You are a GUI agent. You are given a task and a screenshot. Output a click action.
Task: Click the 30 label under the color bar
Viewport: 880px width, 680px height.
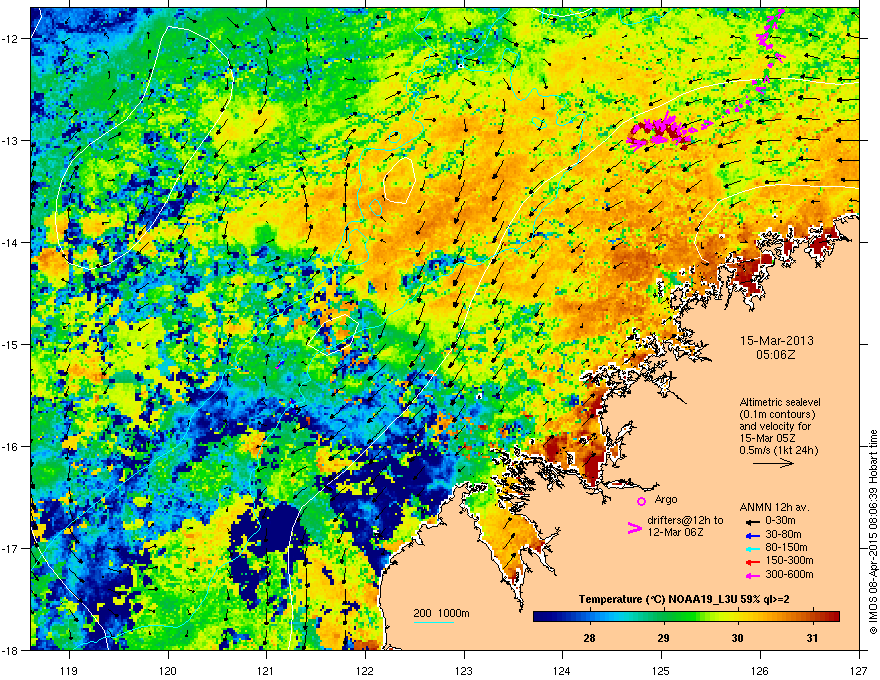pos(737,638)
